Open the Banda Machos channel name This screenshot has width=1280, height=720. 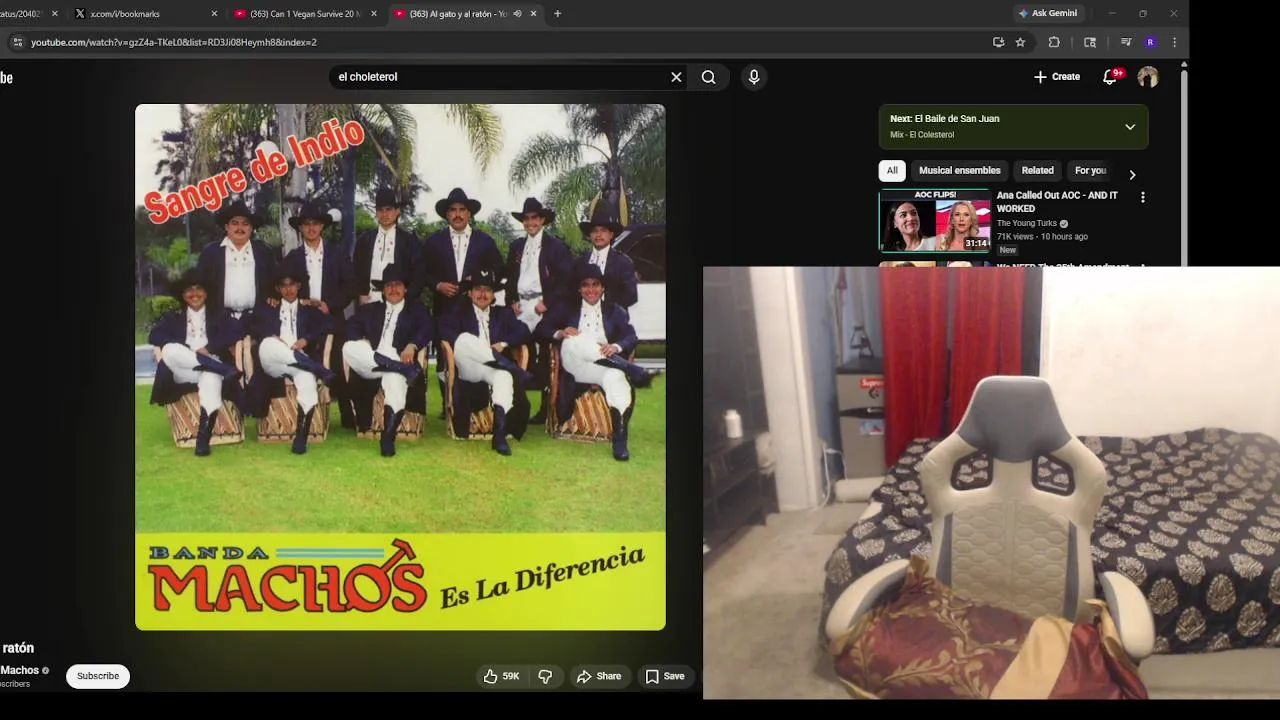coord(20,670)
